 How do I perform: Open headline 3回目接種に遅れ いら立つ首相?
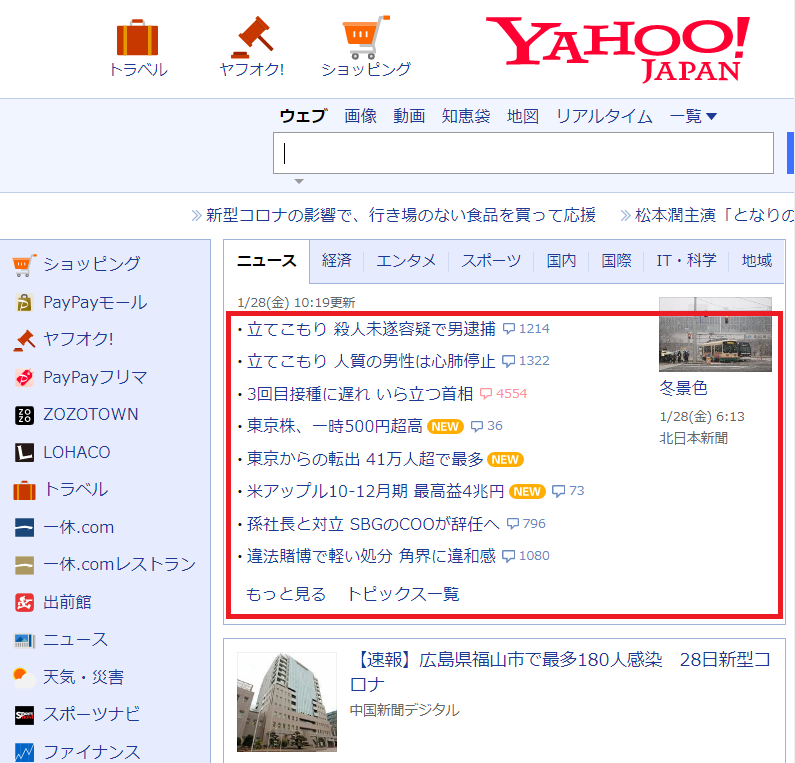(x=360, y=394)
